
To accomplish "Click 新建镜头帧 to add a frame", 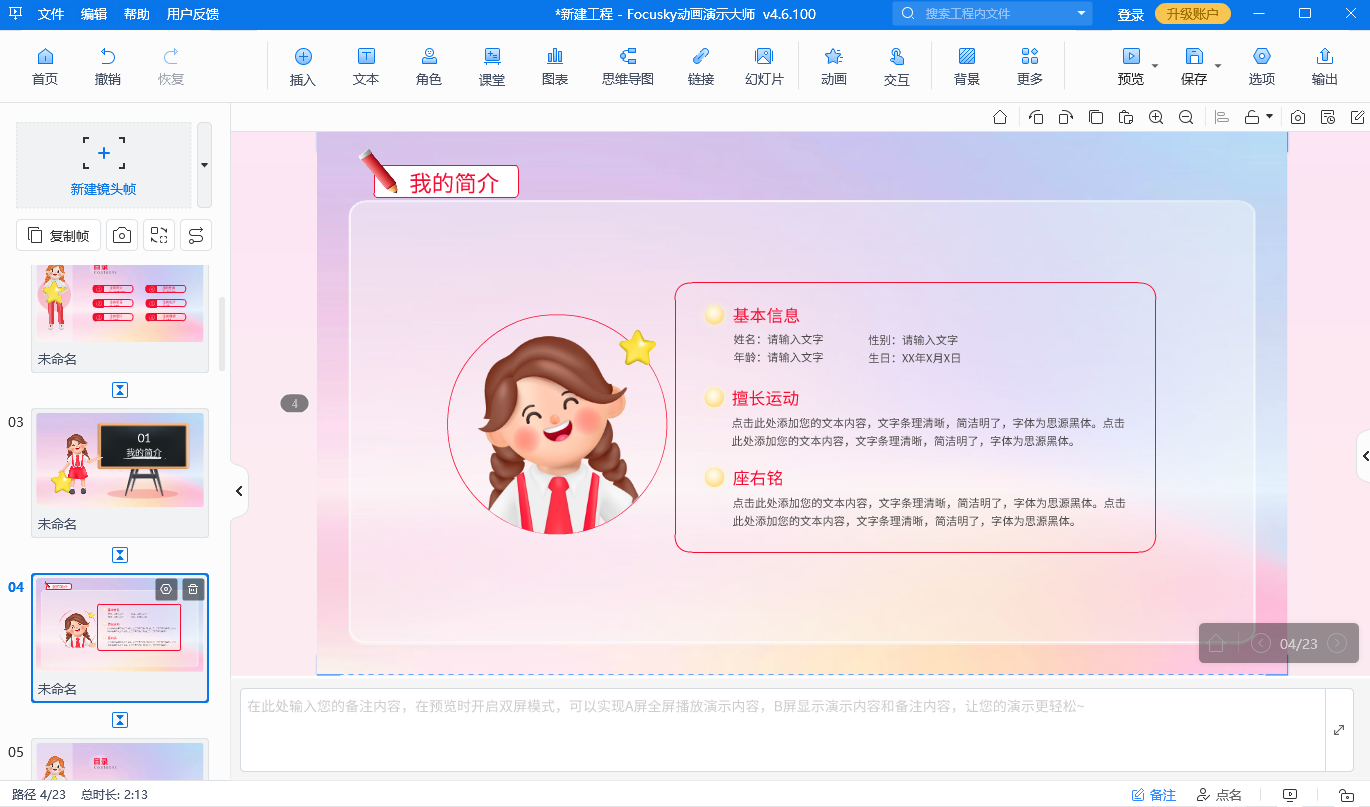I will (104, 165).
